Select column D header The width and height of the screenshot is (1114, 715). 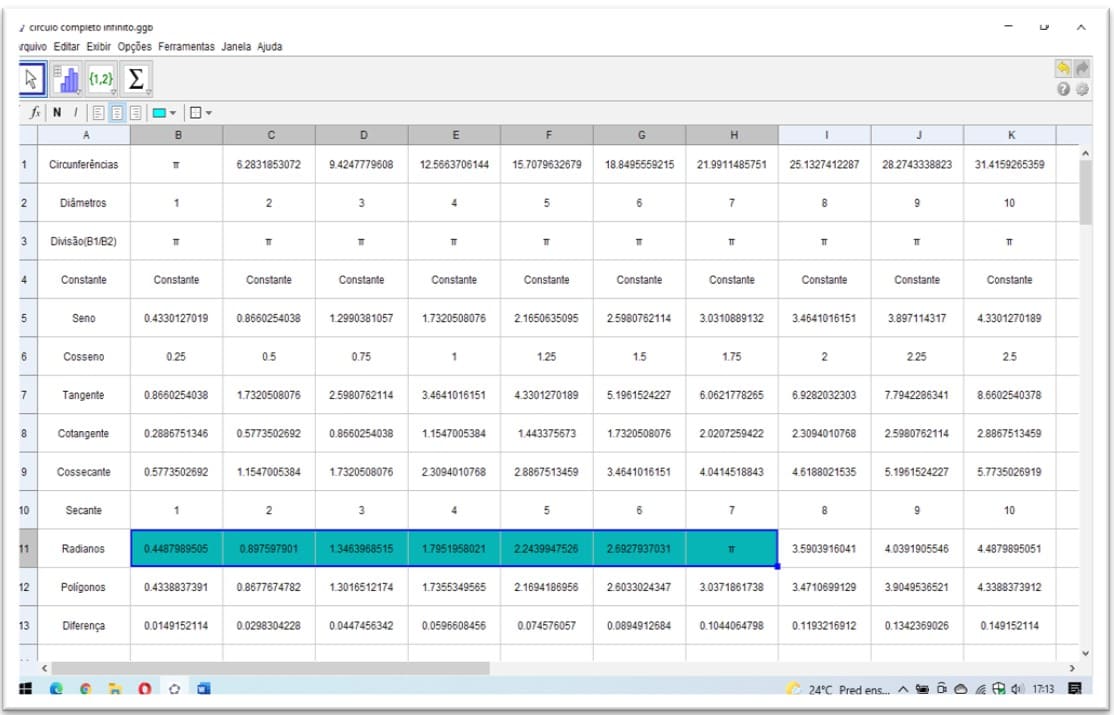361,135
